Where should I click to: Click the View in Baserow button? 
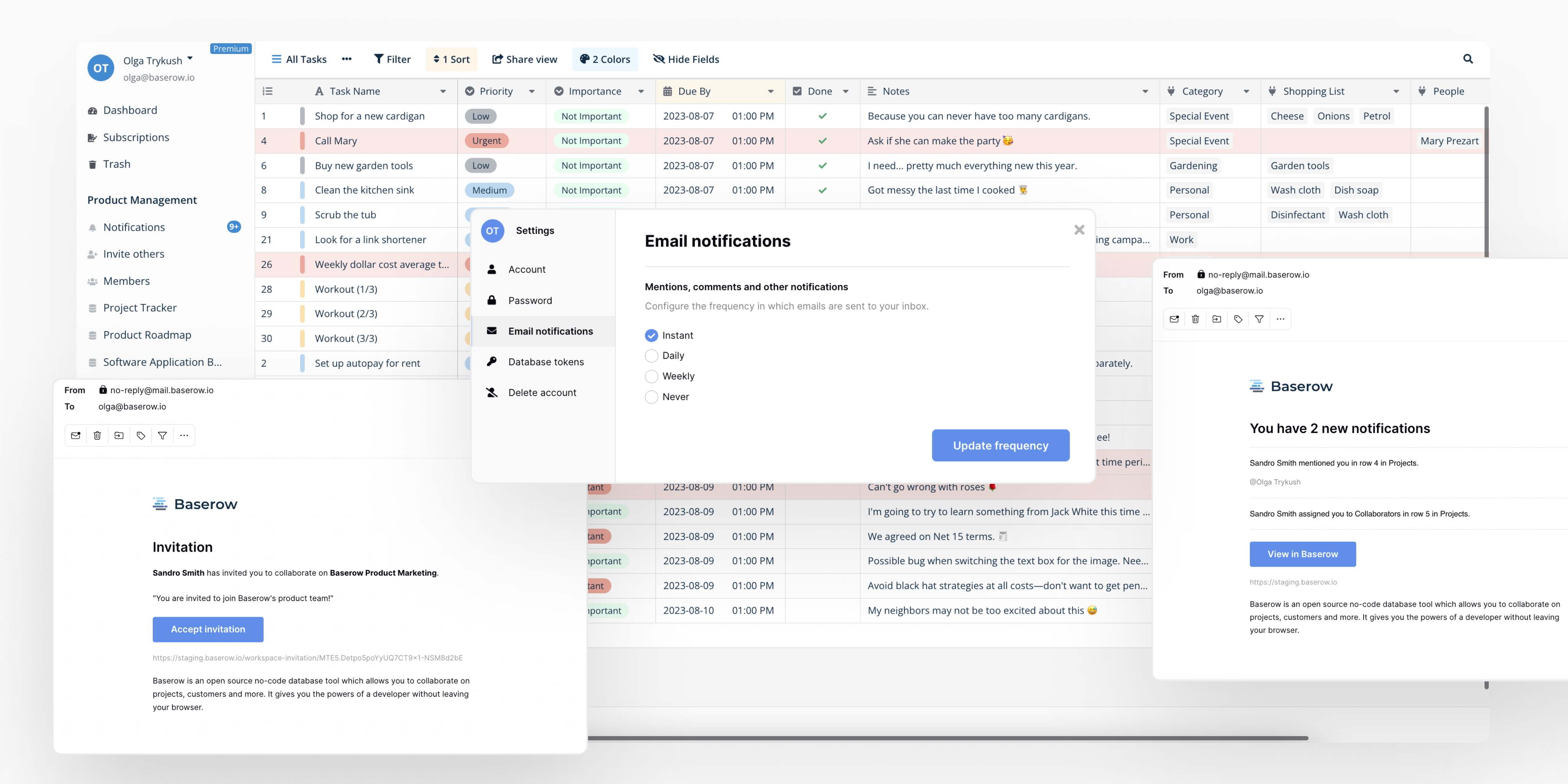(1302, 555)
